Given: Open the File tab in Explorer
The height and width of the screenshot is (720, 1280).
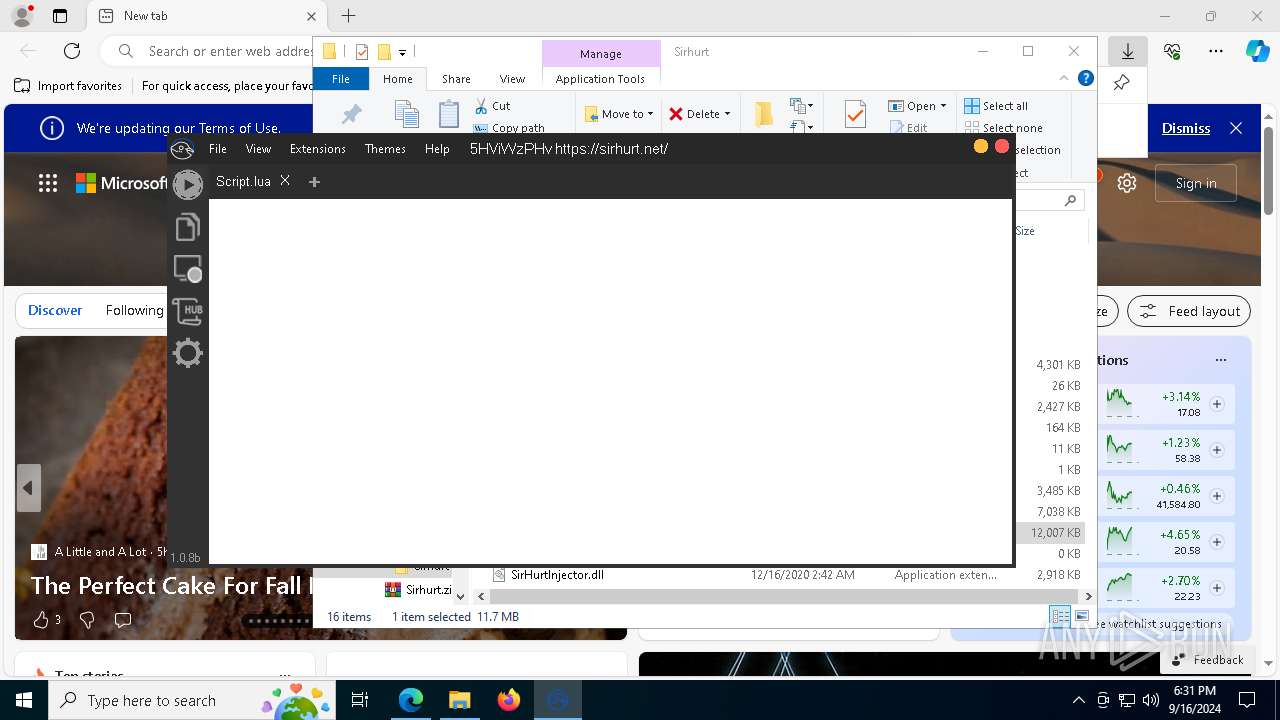Looking at the screenshot, I should (341, 79).
